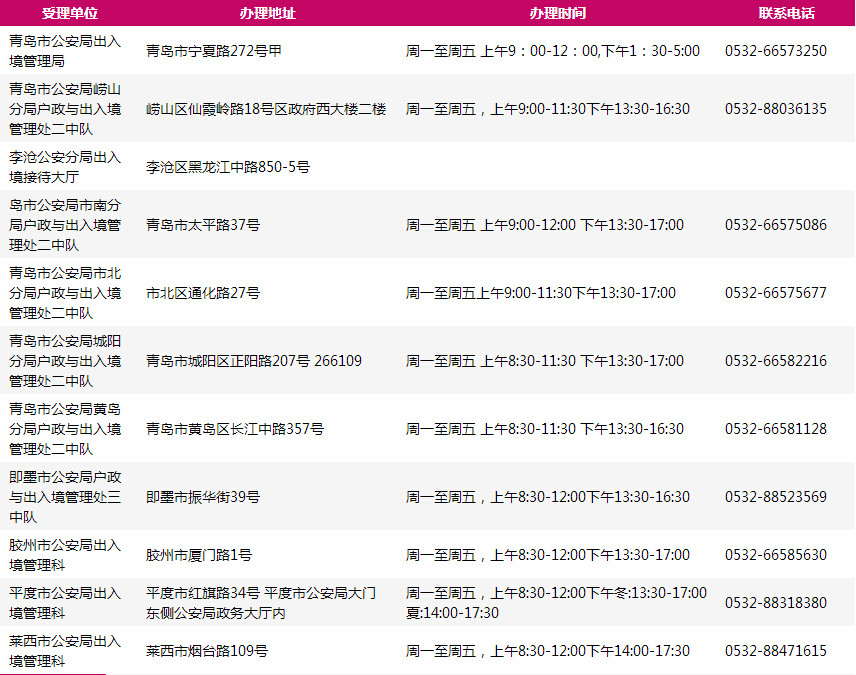This screenshot has height=675, width=856.
Task: Select hours 上午8:30-11:30 下午13:30-16:30
Action: click(582, 429)
